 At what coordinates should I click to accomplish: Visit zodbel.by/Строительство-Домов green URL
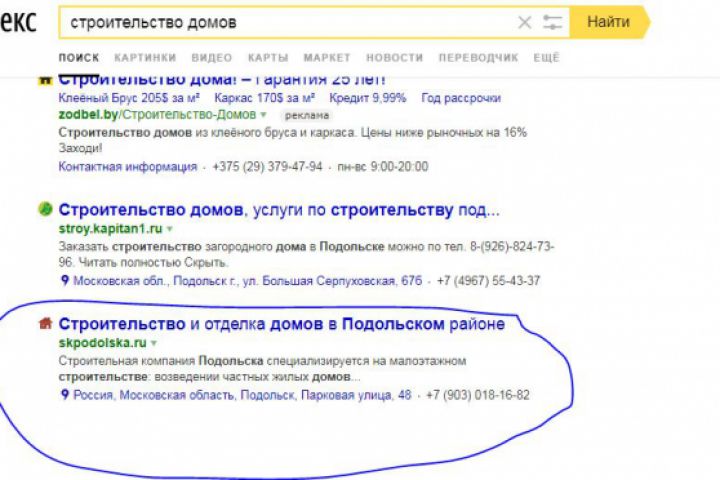[x=157, y=114]
